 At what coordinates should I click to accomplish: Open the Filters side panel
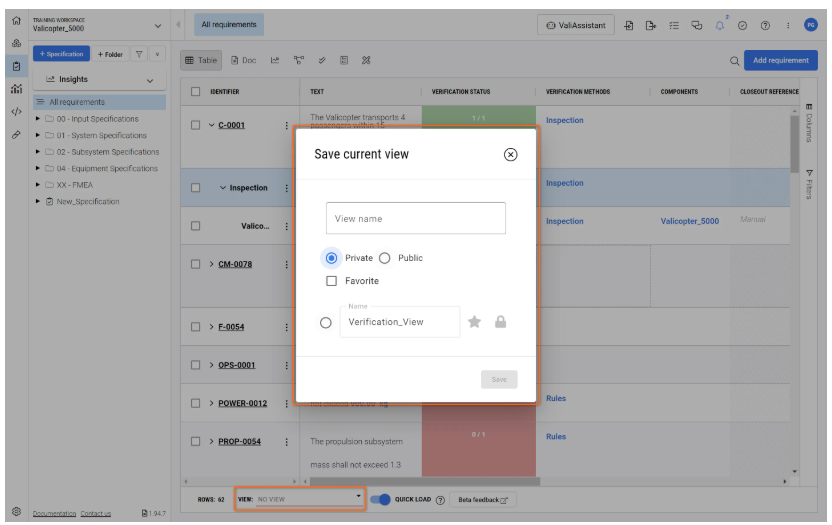pyautogui.click(x=809, y=185)
